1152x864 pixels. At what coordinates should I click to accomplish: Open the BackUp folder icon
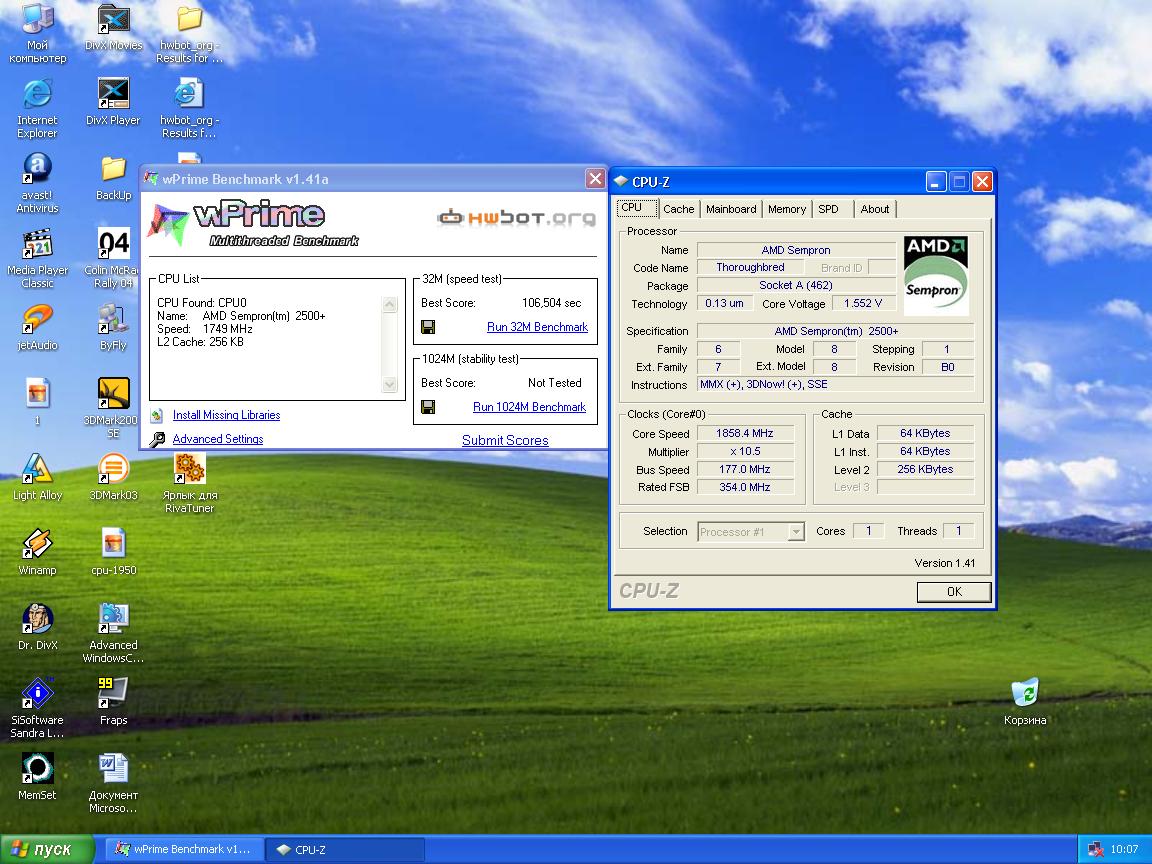pos(113,178)
